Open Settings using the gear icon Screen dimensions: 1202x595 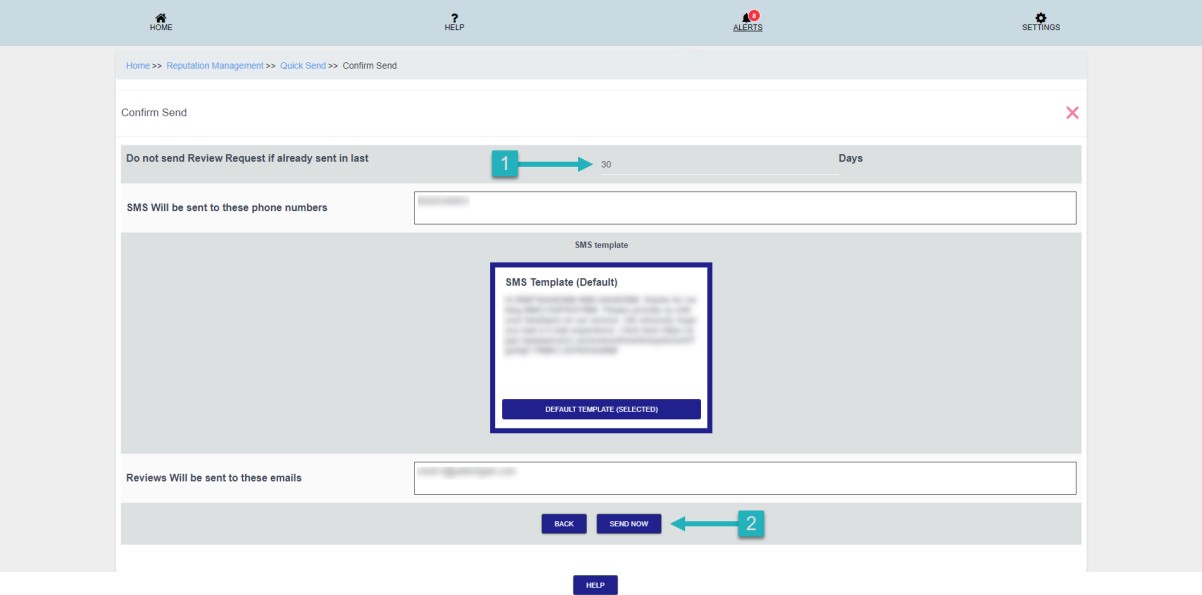tap(1040, 16)
